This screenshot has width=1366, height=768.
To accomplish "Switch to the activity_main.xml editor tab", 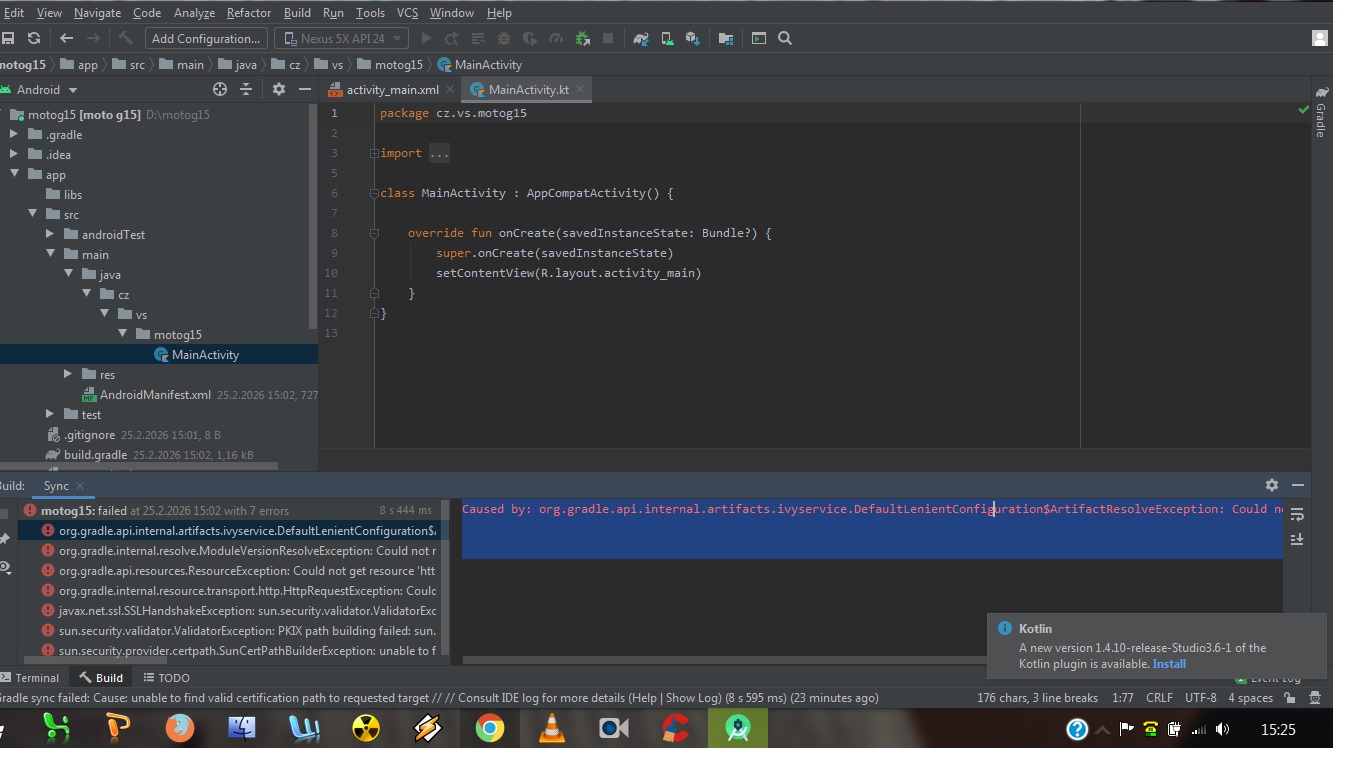I will [x=391, y=89].
